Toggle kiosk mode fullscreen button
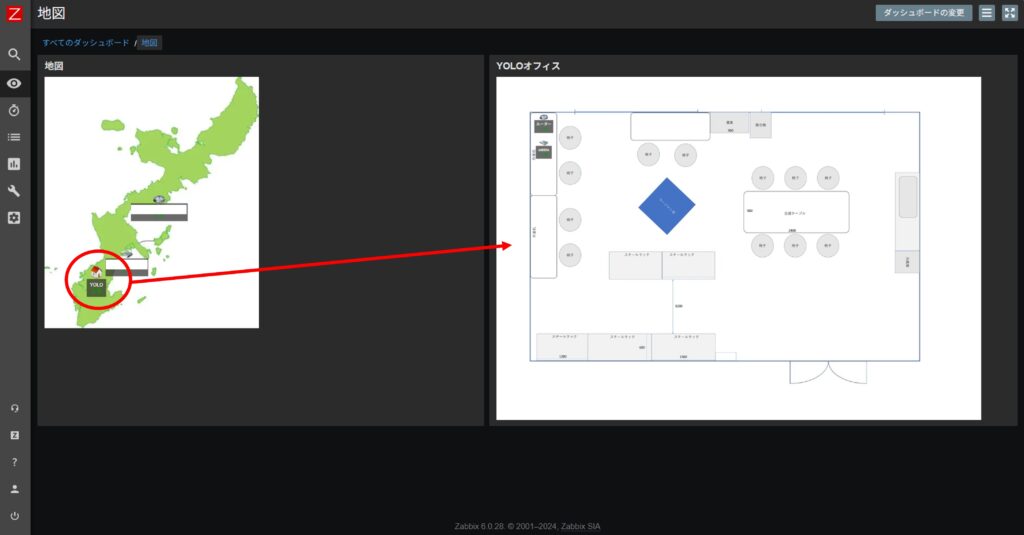Screen dimensions: 1024x535 (1007, 13)
